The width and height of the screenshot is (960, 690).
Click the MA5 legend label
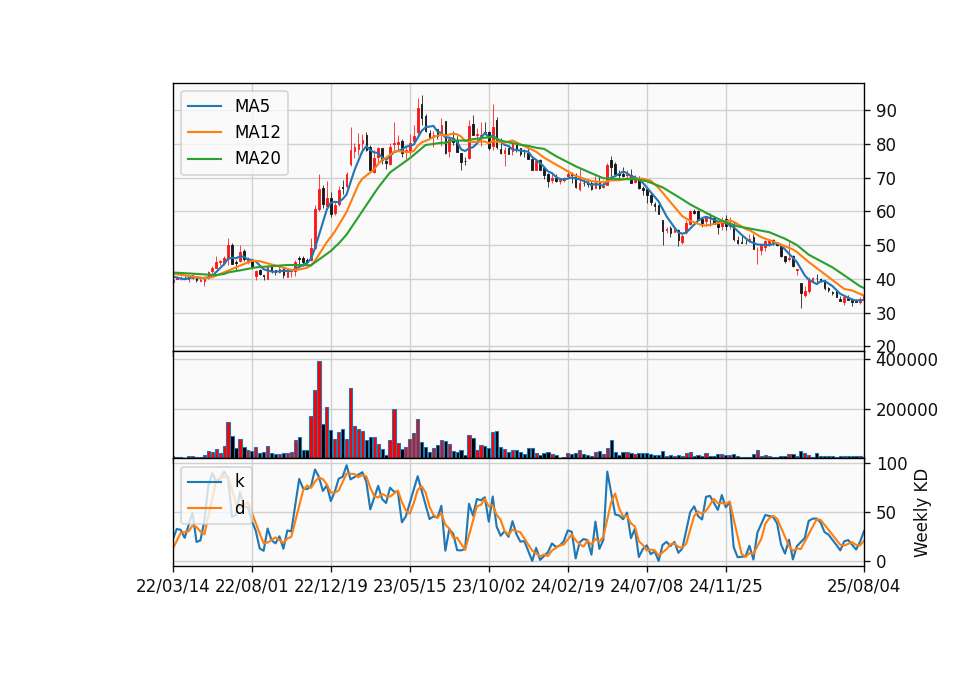(x=252, y=106)
